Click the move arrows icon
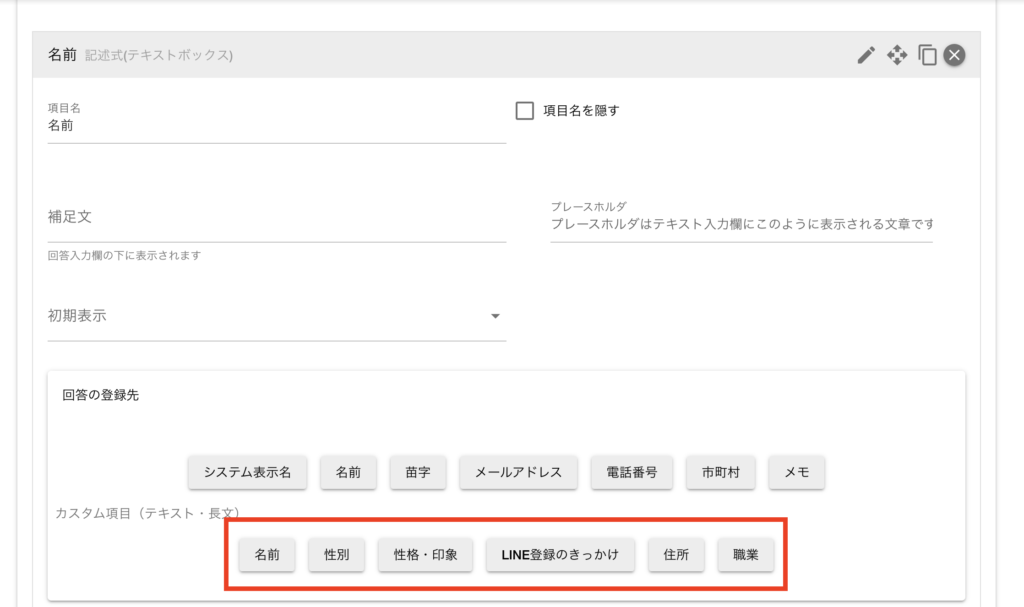 [897, 55]
